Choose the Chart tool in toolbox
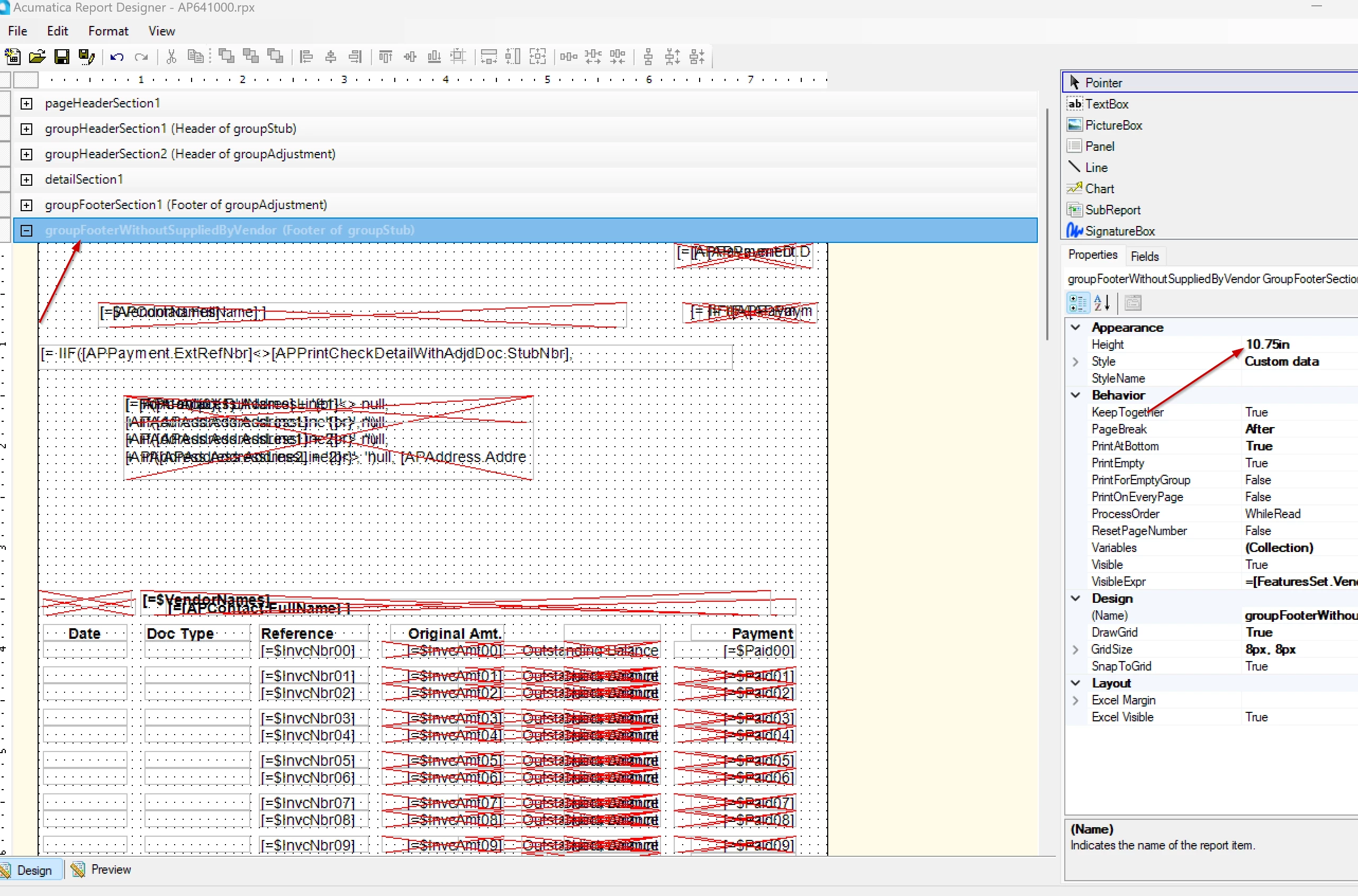Image resolution: width=1358 pixels, height=896 pixels. click(x=1099, y=188)
